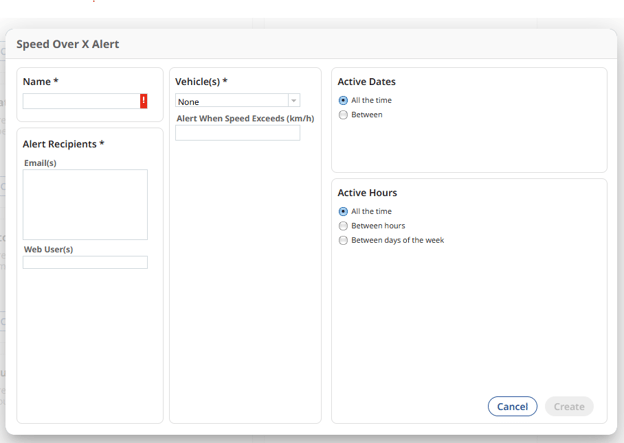Click the Active Dates section heading
Image resolution: width=624 pixels, height=443 pixels.
click(374, 82)
